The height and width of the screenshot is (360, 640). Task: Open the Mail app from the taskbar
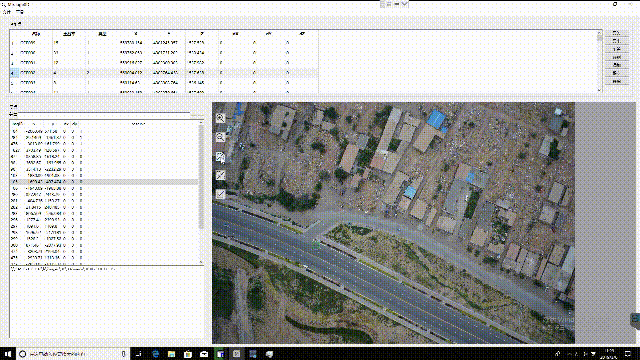204,354
